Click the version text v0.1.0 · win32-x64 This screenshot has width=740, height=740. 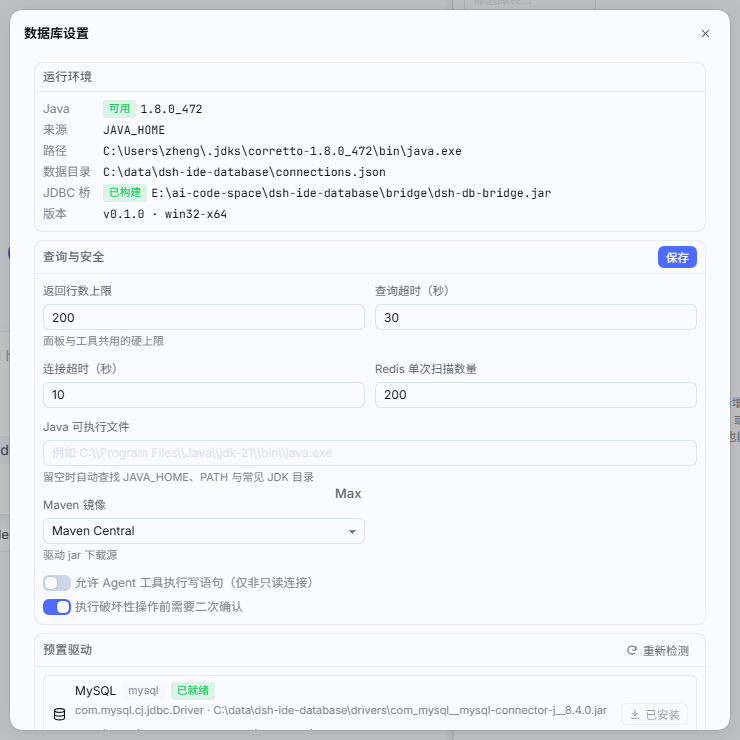coord(165,214)
